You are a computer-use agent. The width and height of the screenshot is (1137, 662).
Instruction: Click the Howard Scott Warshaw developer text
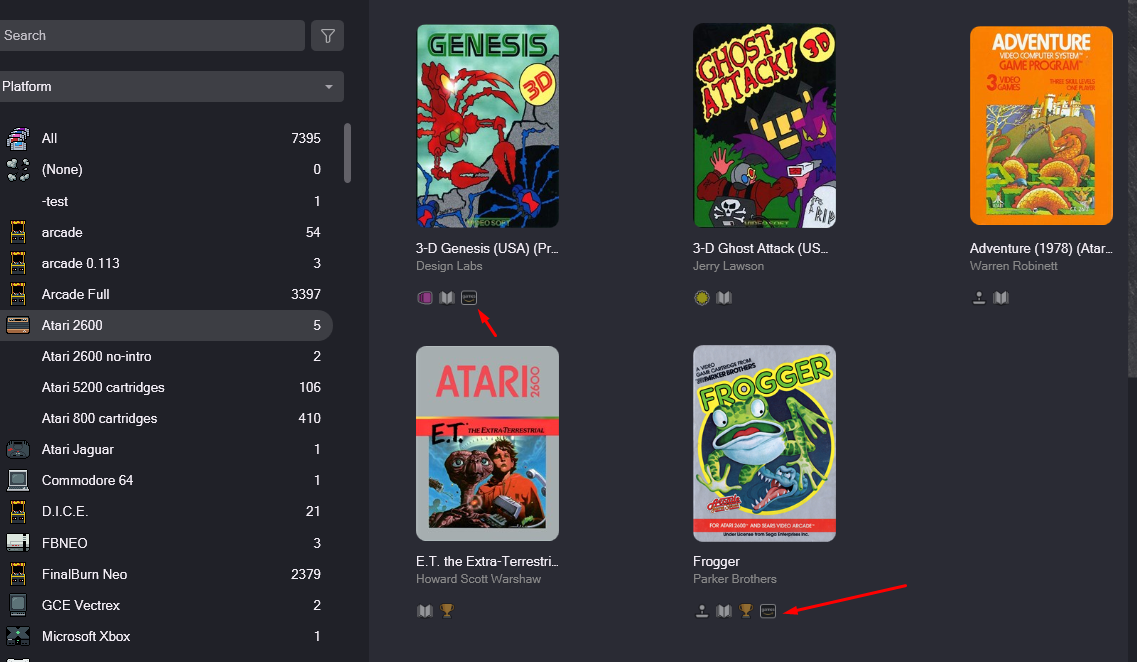click(x=479, y=579)
